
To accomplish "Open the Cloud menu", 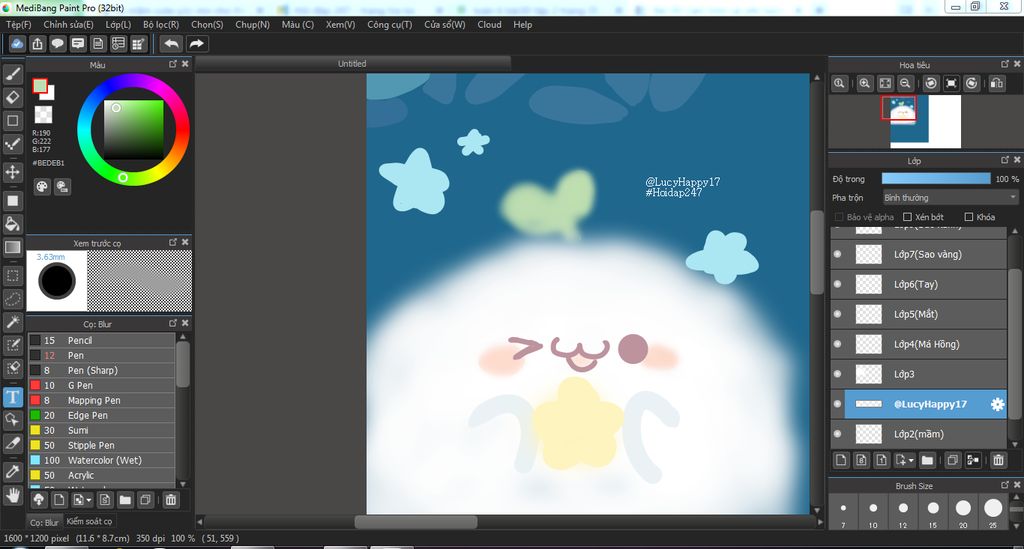I will [x=489, y=24].
